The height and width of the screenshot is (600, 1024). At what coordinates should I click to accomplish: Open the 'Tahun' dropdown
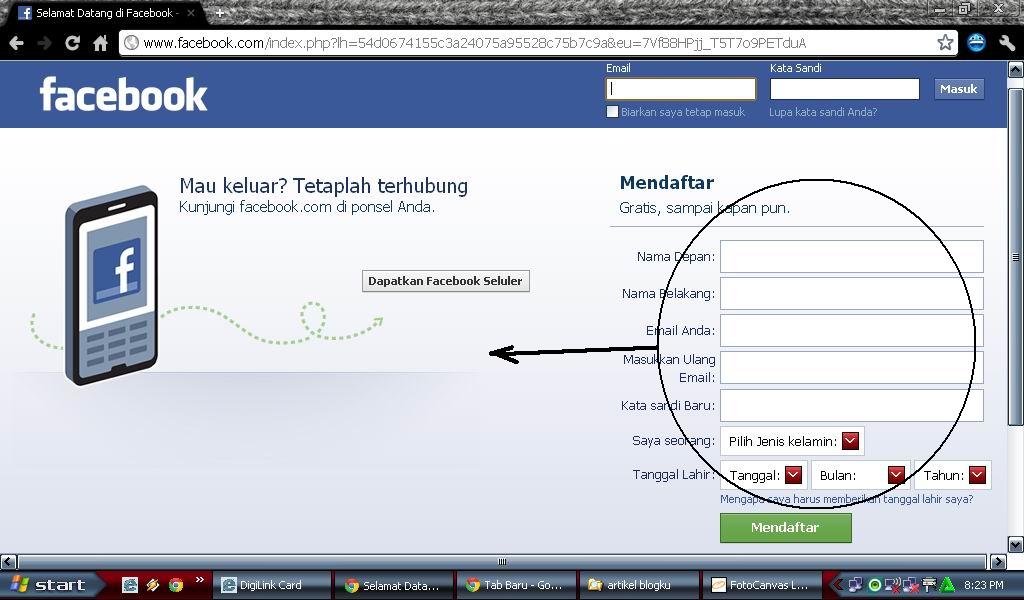point(978,475)
